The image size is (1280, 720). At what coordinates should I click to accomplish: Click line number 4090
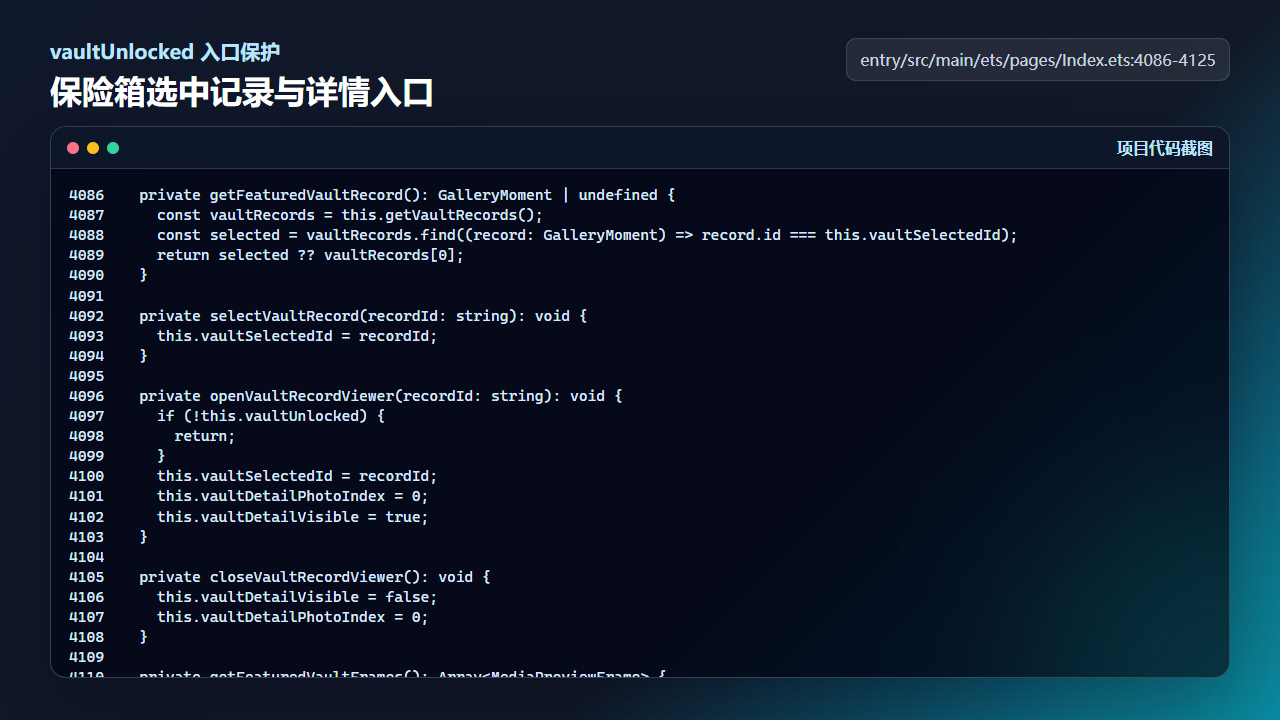pyautogui.click(x=86, y=275)
